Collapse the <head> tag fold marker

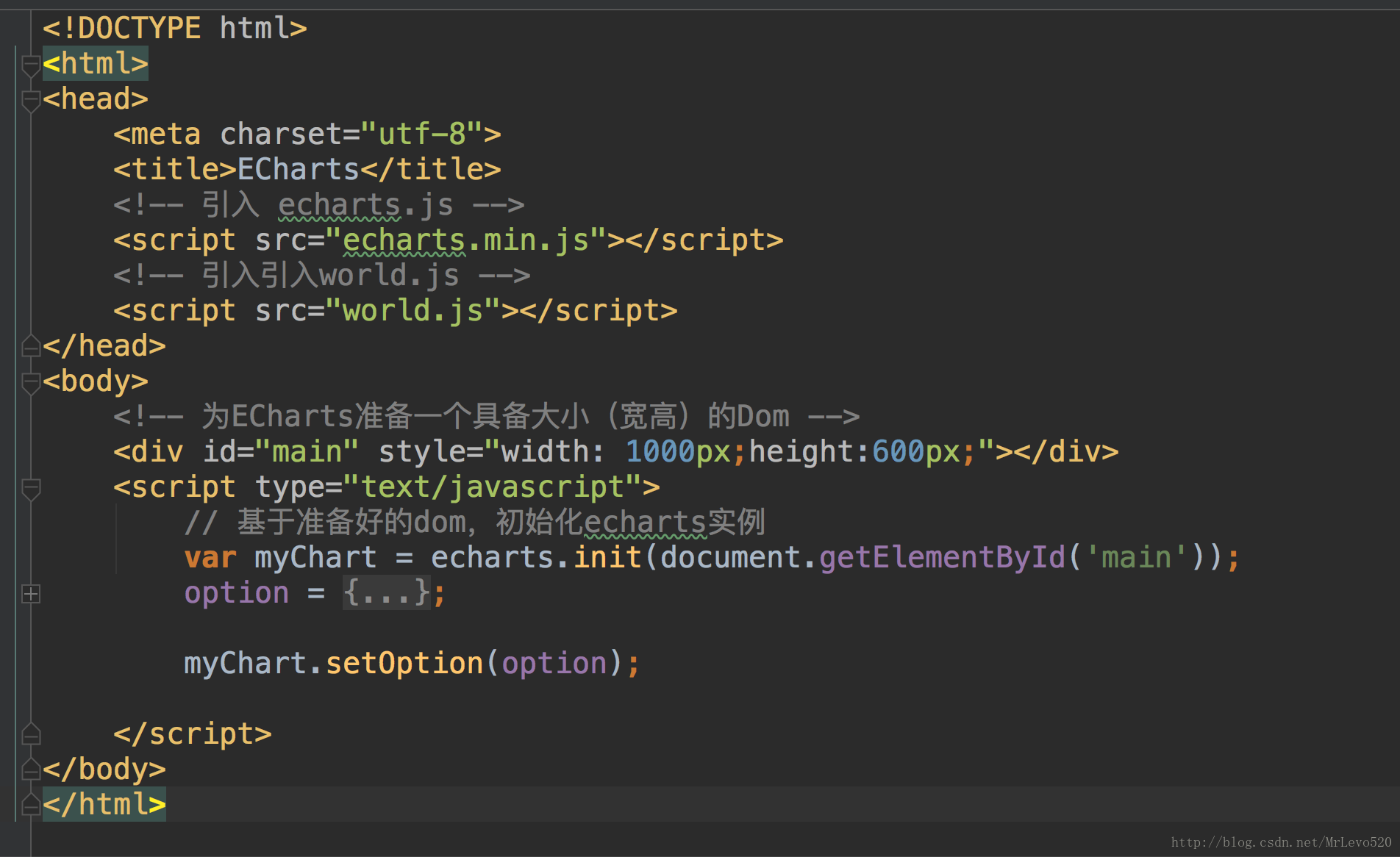coord(30,101)
